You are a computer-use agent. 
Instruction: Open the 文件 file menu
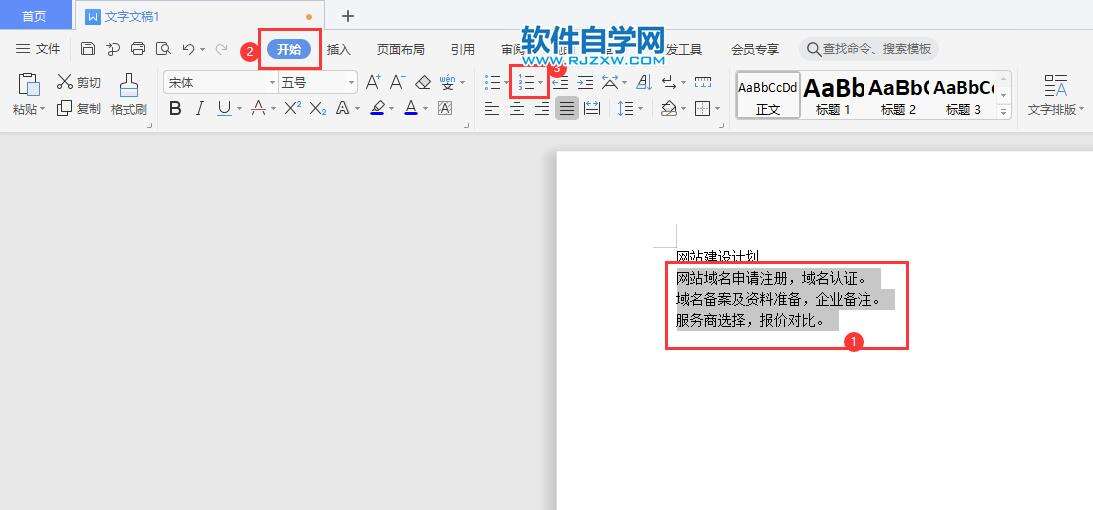click(x=38, y=49)
